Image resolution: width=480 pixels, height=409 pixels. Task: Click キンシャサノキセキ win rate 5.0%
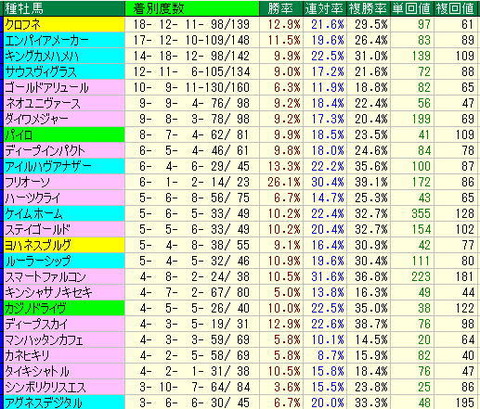(x=287, y=293)
